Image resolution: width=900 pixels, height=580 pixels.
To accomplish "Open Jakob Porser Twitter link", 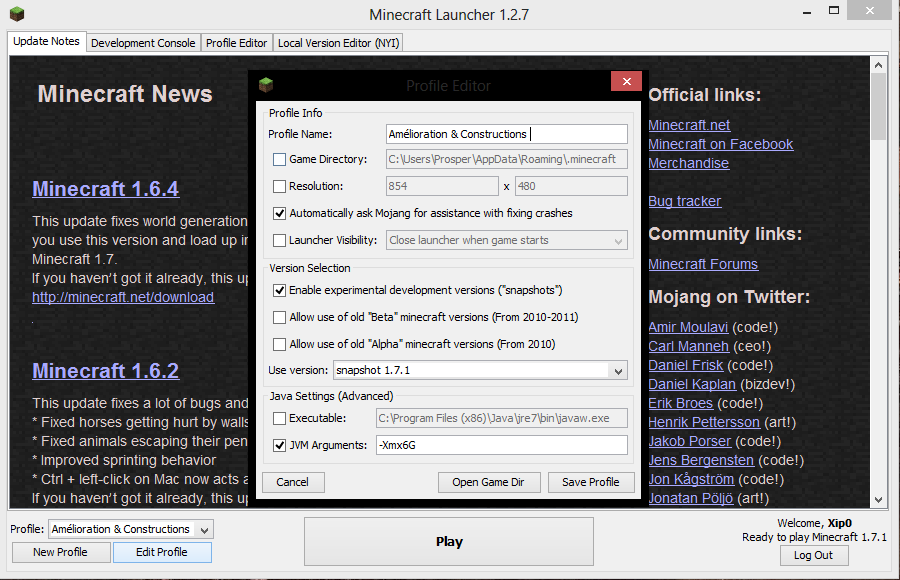I will click(689, 441).
